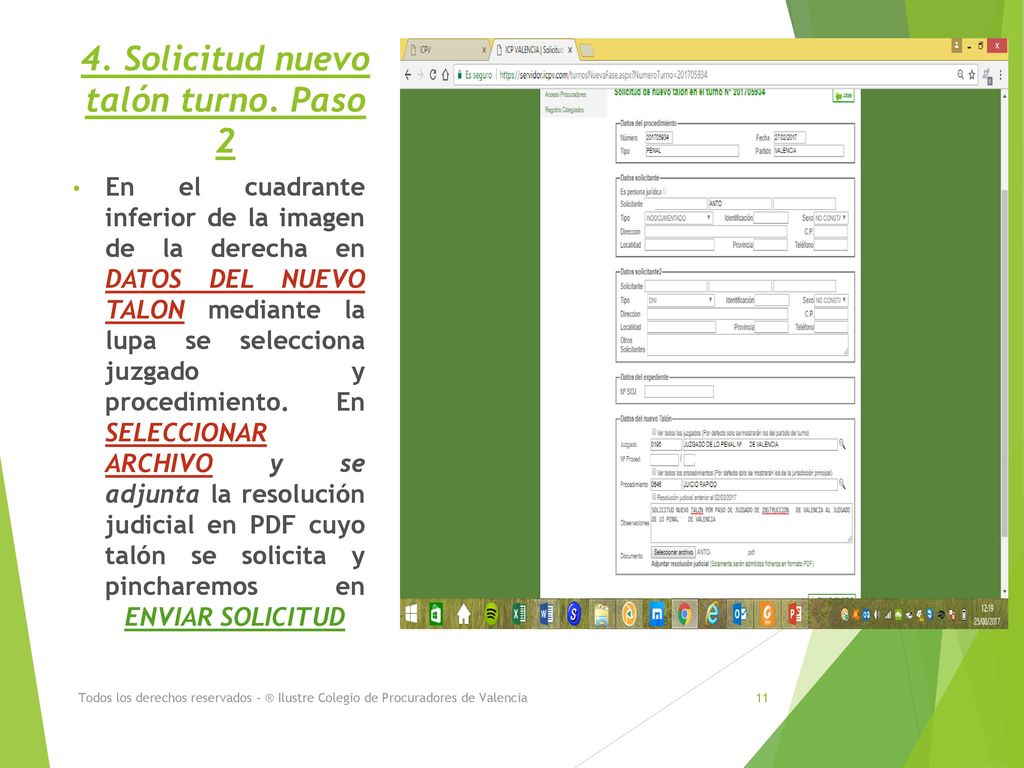Open Word from the taskbar
This screenshot has width=1024, height=768.
547,614
